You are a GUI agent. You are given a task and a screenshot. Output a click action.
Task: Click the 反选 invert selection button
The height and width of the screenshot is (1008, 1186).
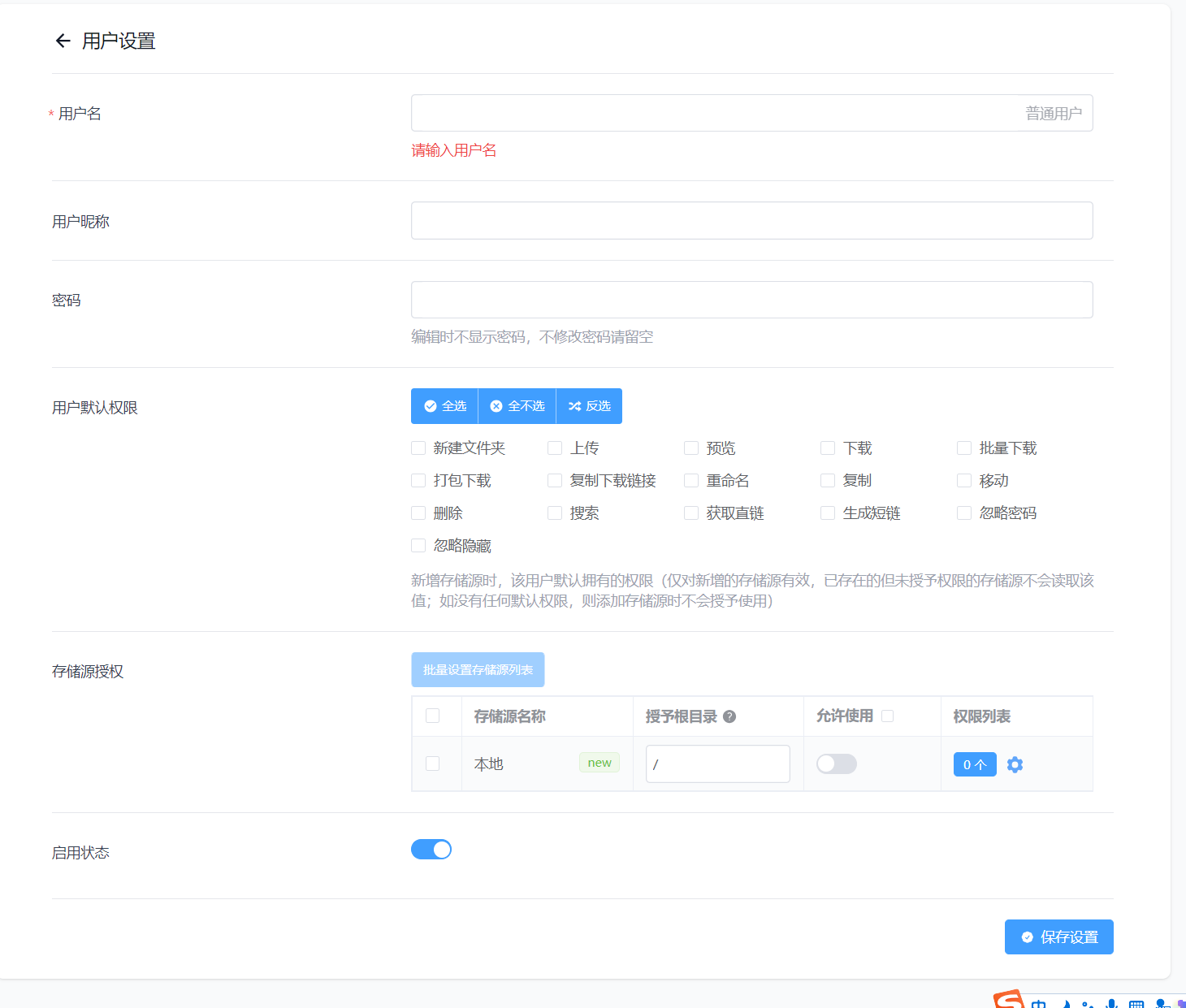[x=590, y=406]
